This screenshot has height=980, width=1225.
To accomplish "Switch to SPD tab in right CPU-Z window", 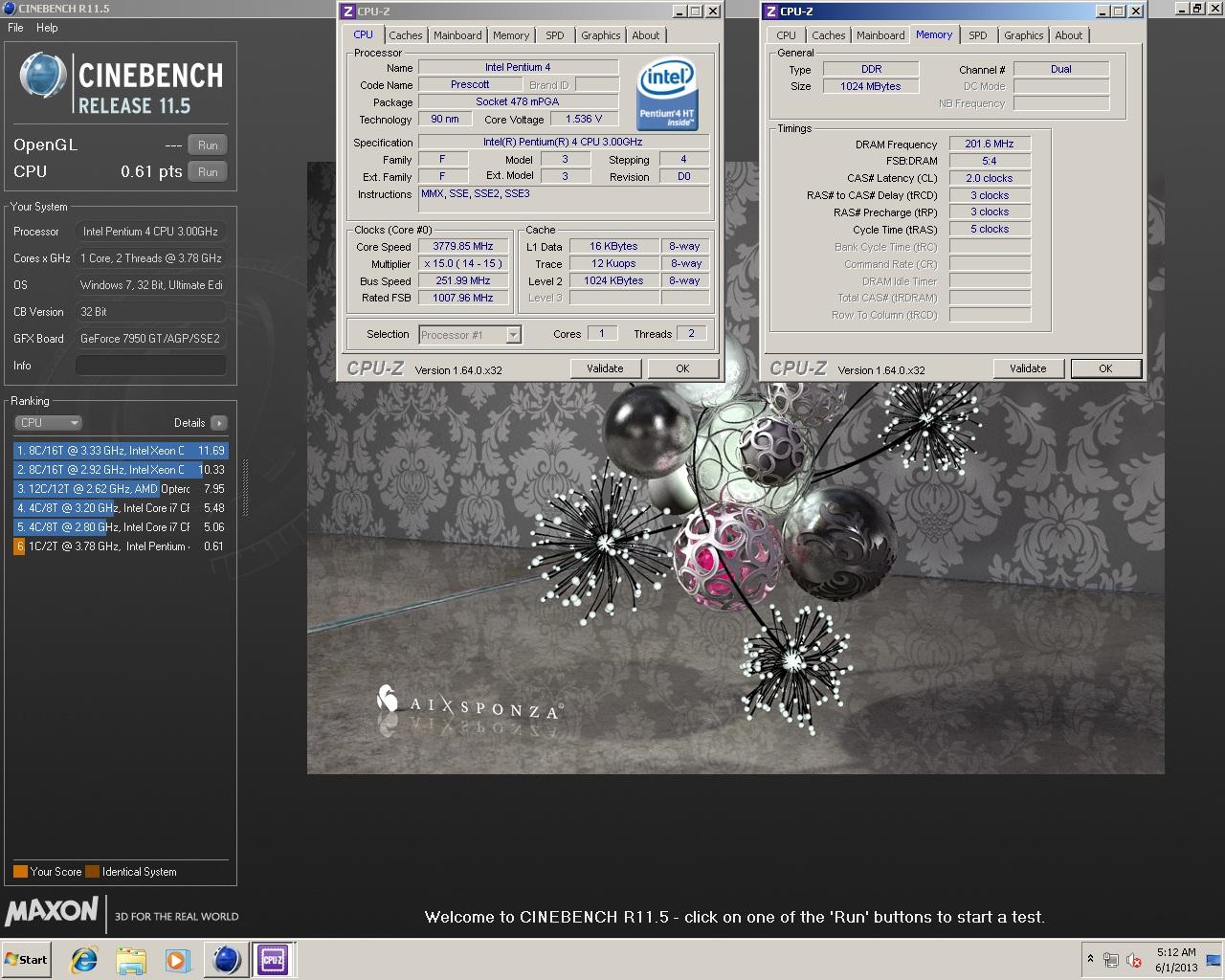I will pos(978,35).
